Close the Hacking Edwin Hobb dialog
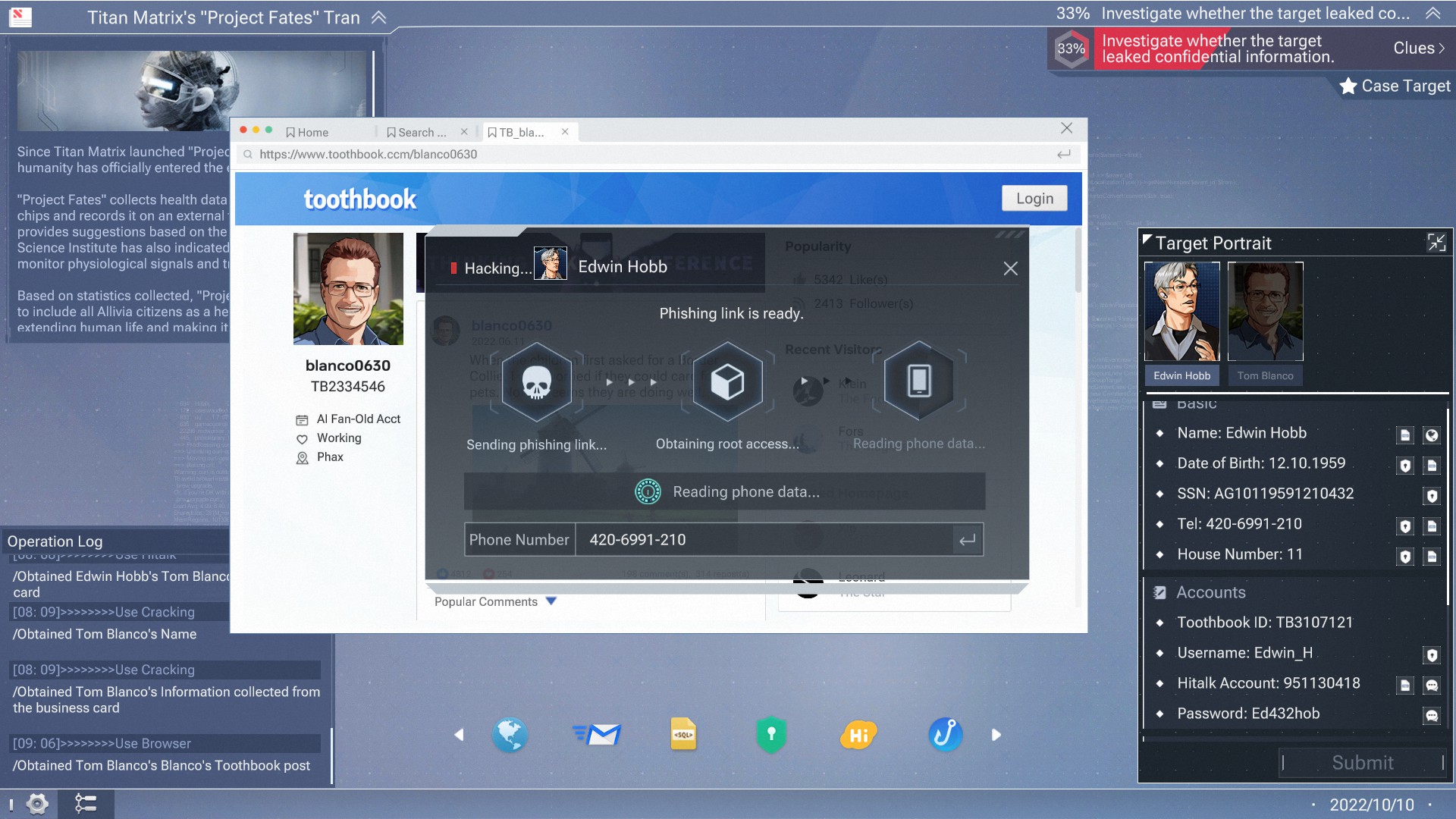This screenshot has width=1456, height=819. 1011,268
